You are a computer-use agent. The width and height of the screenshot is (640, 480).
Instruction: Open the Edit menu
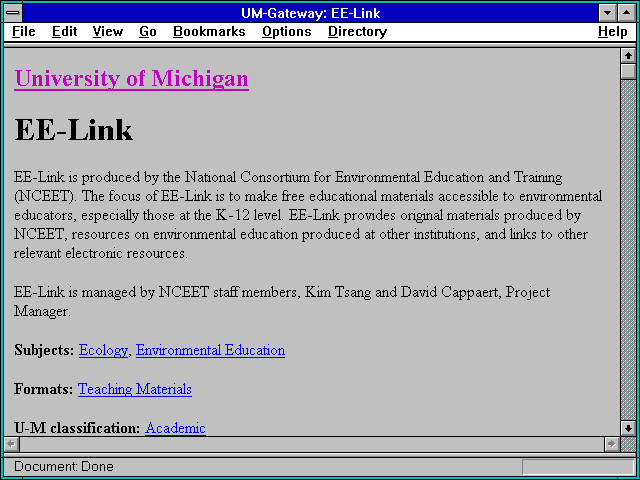(x=64, y=31)
